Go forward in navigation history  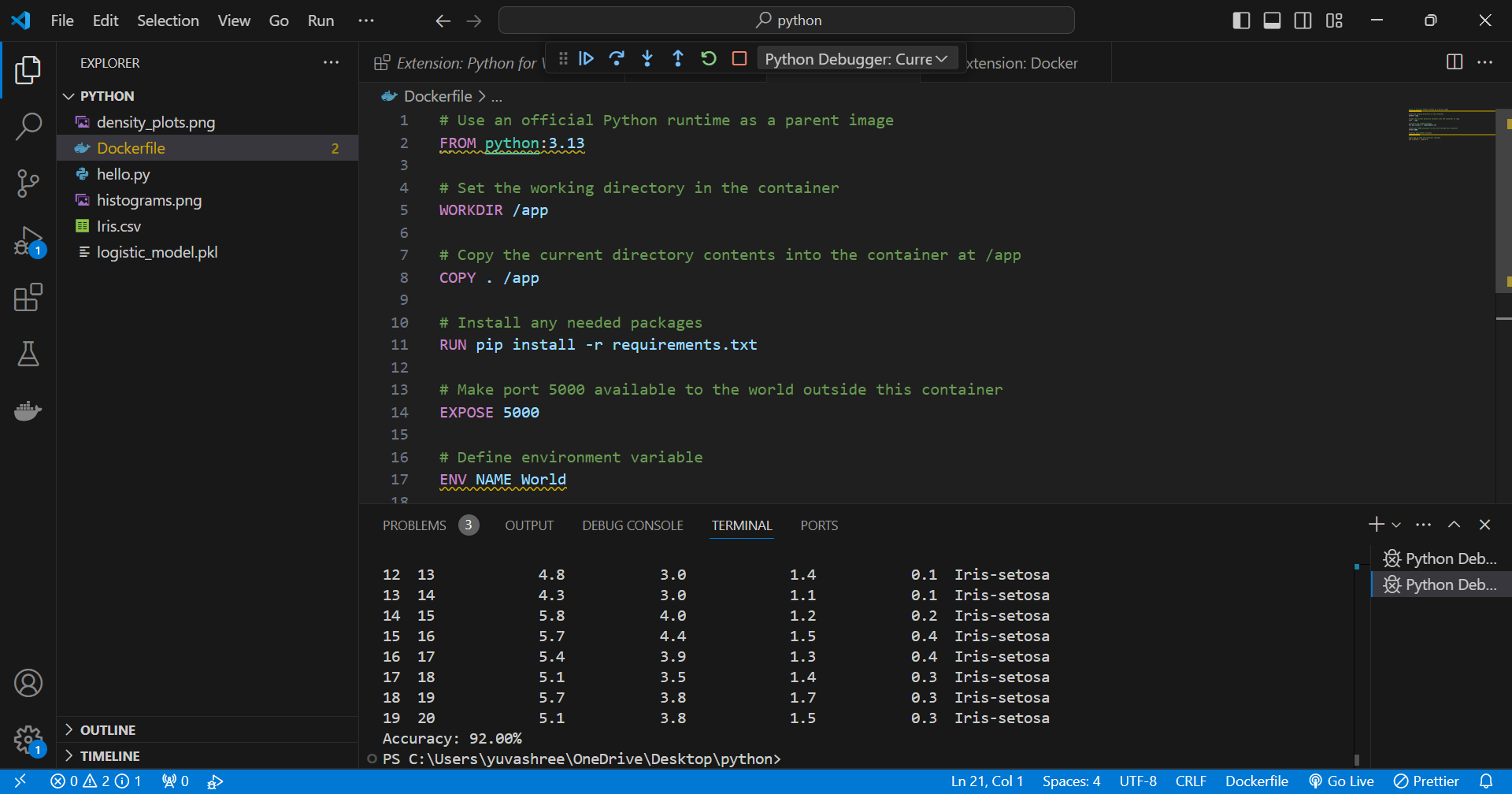pyautogui.click(x=474, y=20)
